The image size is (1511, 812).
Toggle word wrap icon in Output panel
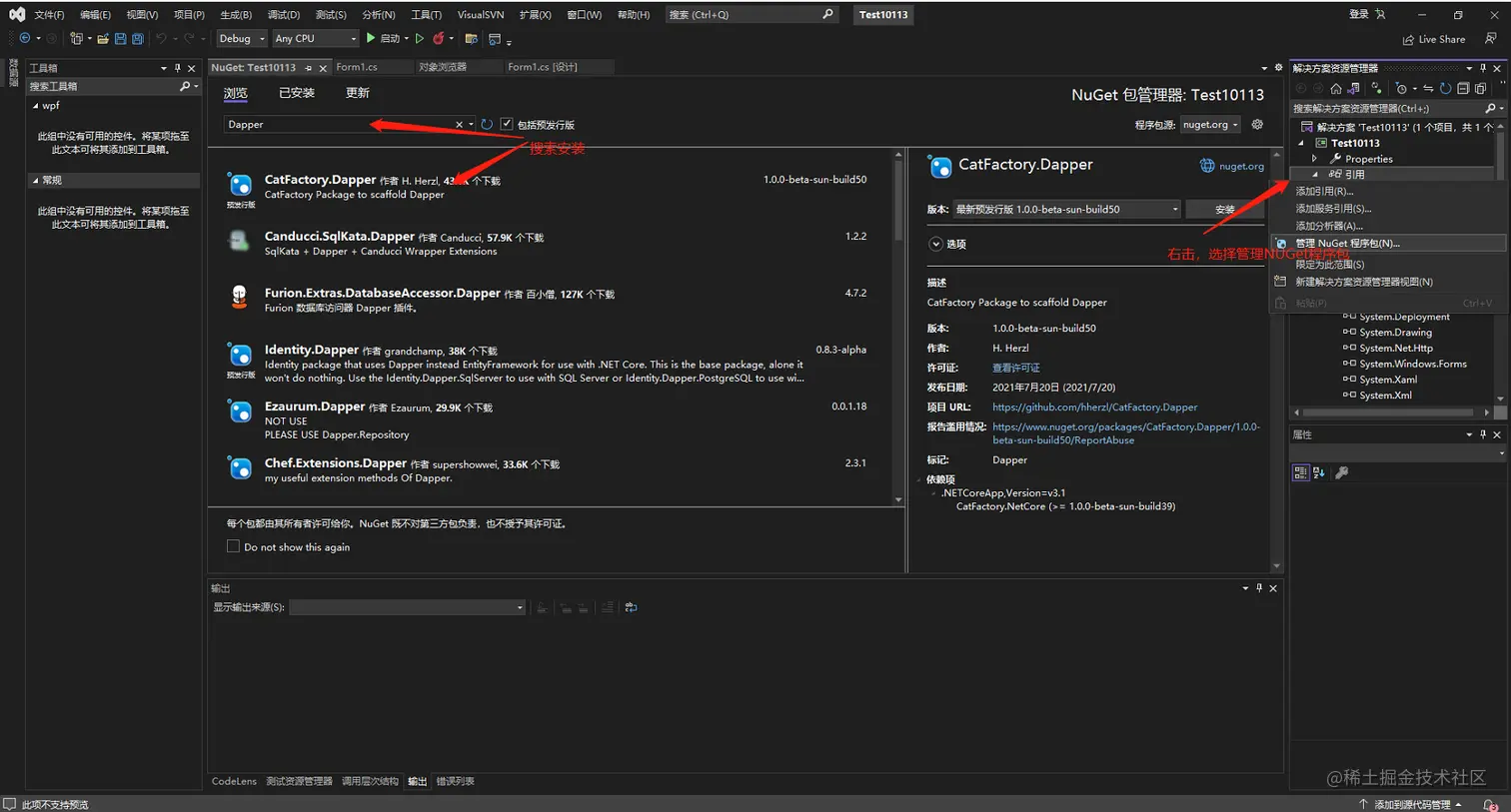point(631,607)
